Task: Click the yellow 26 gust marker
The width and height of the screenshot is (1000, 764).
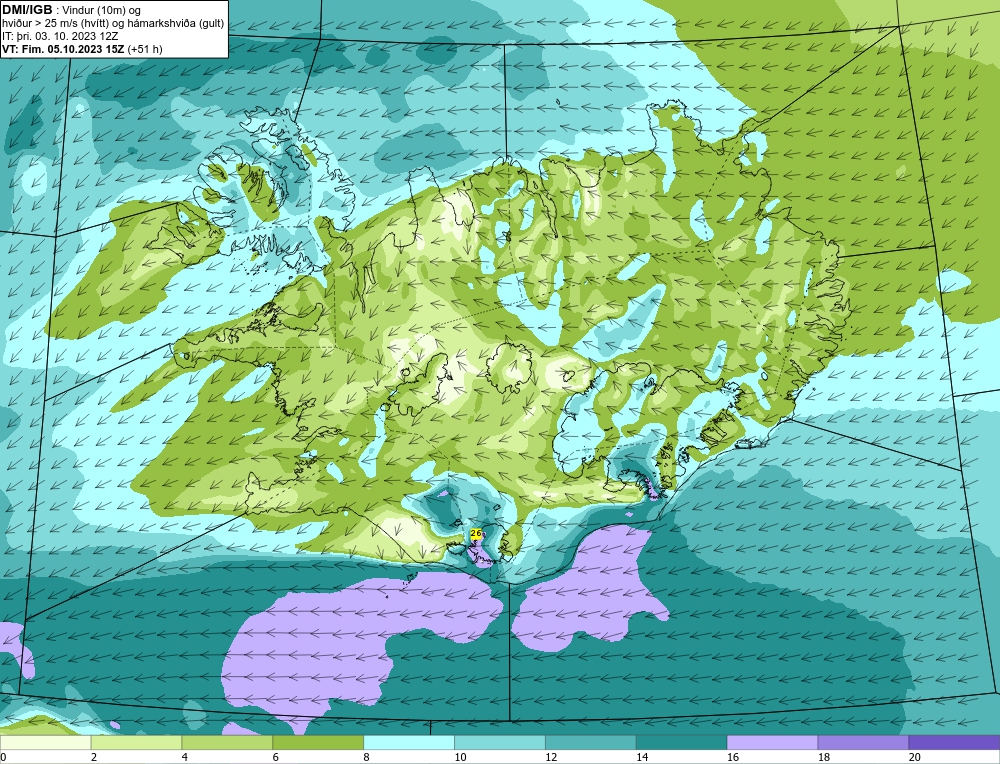Action: click(475, 533)
